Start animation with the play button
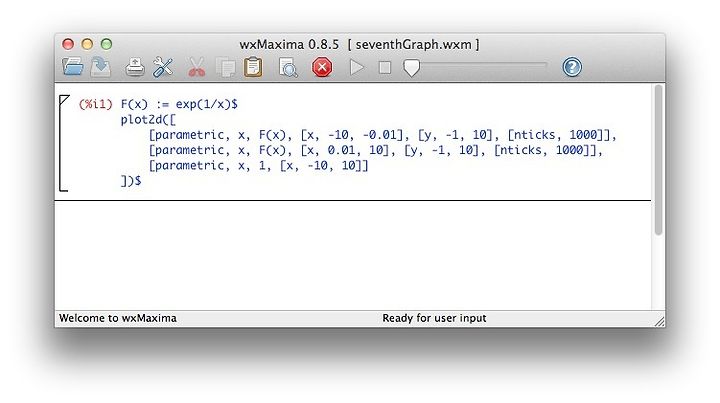The image size is (720, 403). point(356,67)
